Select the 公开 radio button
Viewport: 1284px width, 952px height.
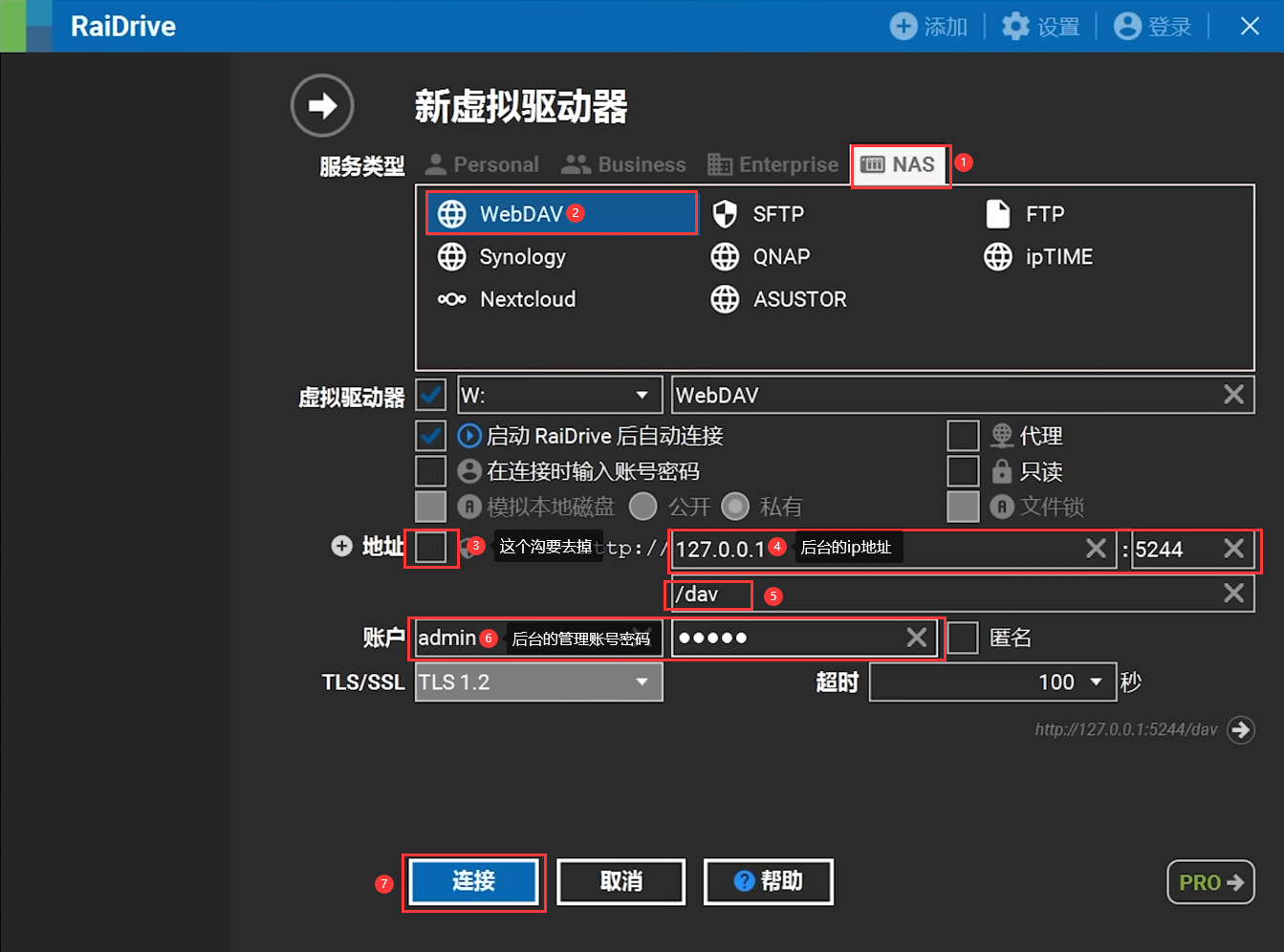643,507
